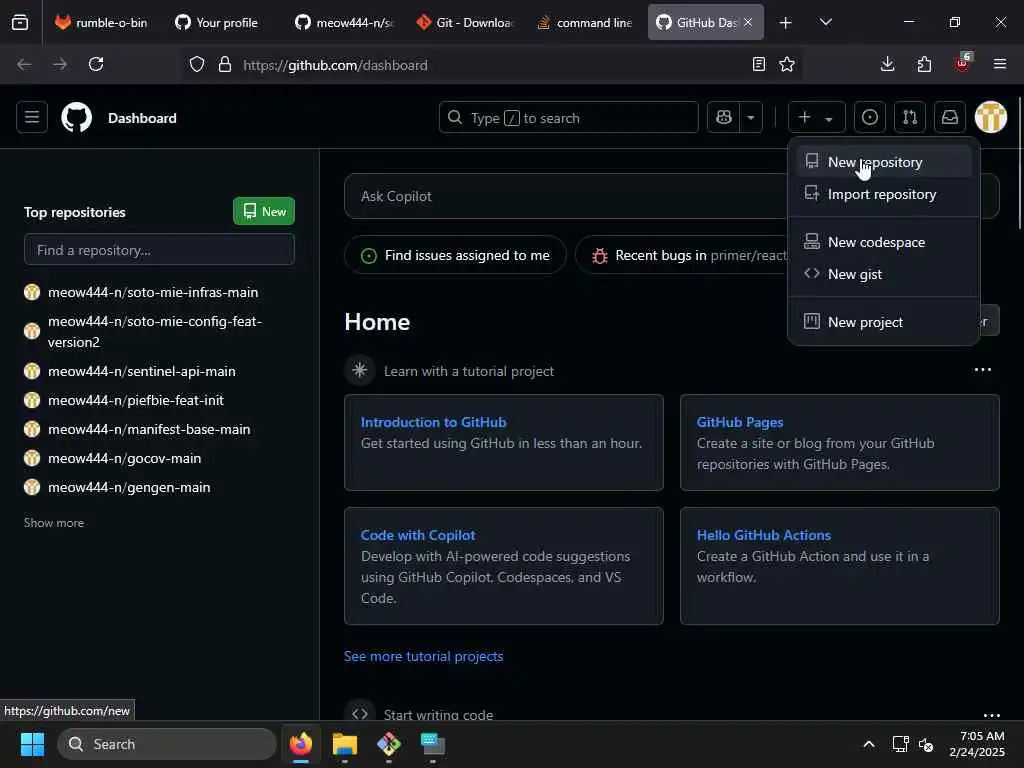1024x768 pixels.
Task: Expand the Copilot dropdown arrow
Action: [751, 118]
